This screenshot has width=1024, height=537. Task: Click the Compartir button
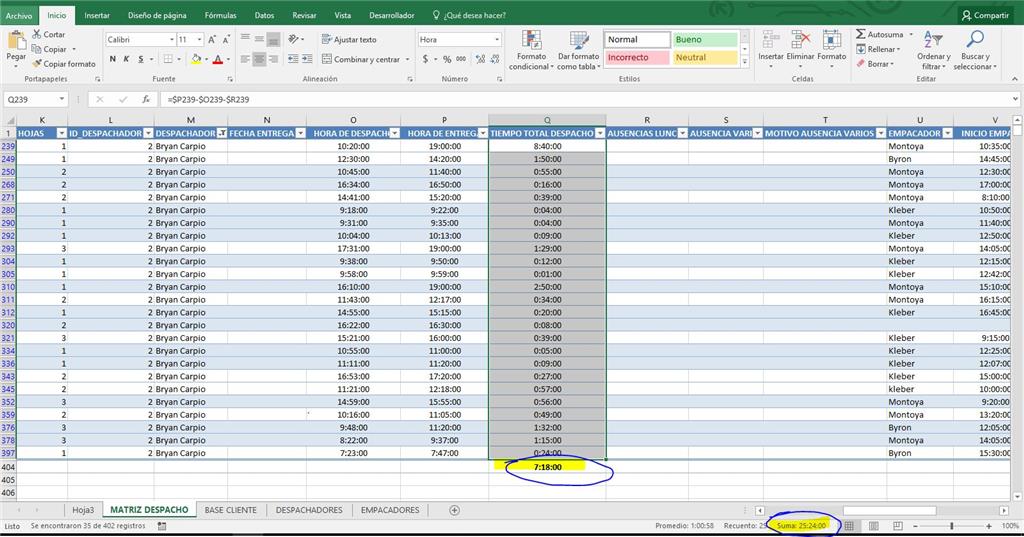click(985, 15)
